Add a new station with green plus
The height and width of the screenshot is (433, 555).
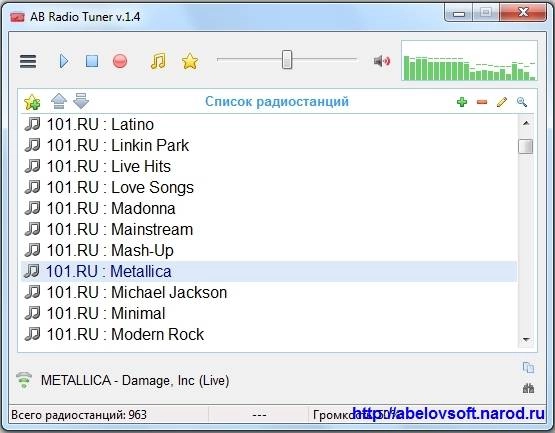[462, 102]
